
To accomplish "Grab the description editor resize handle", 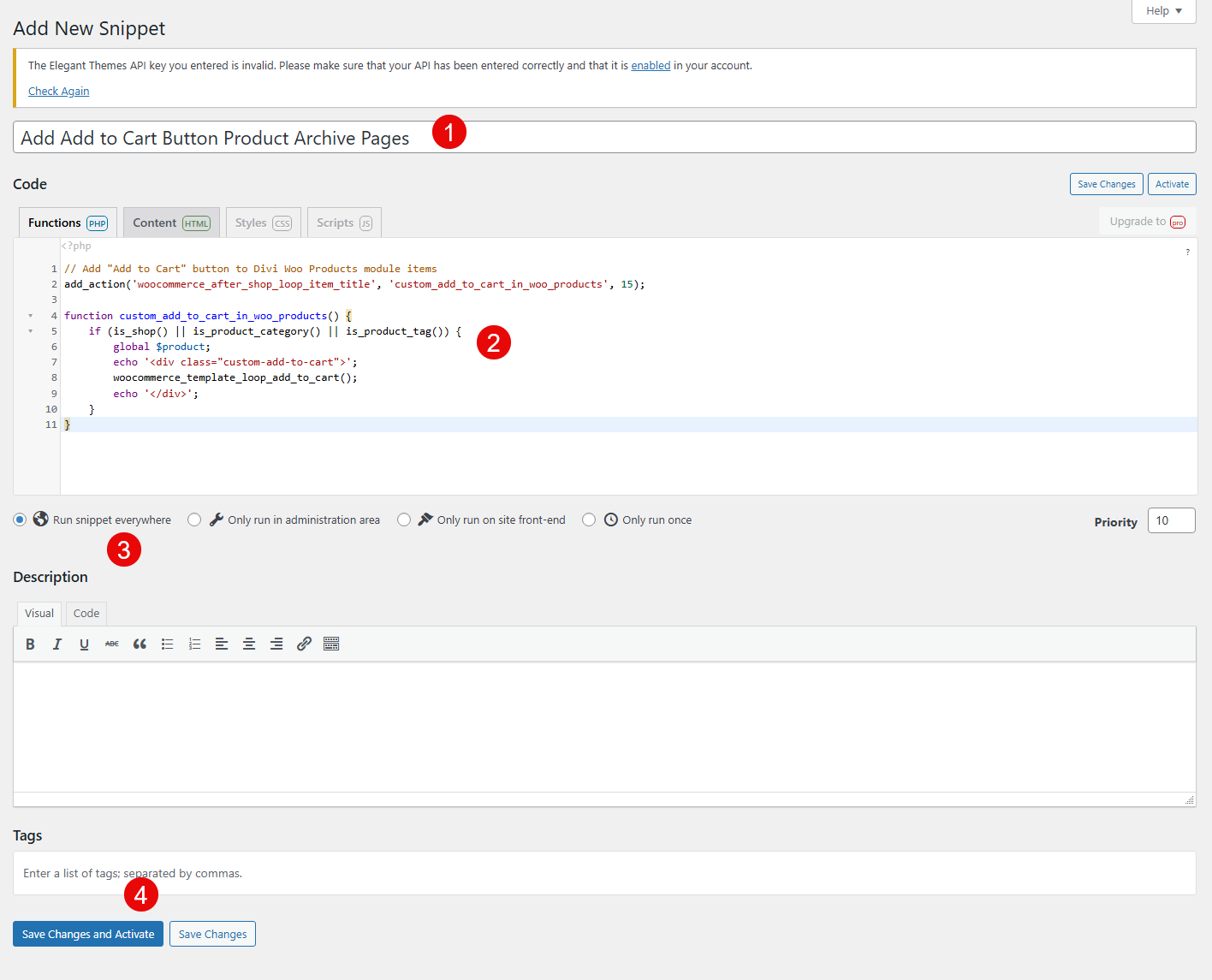I will coord(1189,800).
